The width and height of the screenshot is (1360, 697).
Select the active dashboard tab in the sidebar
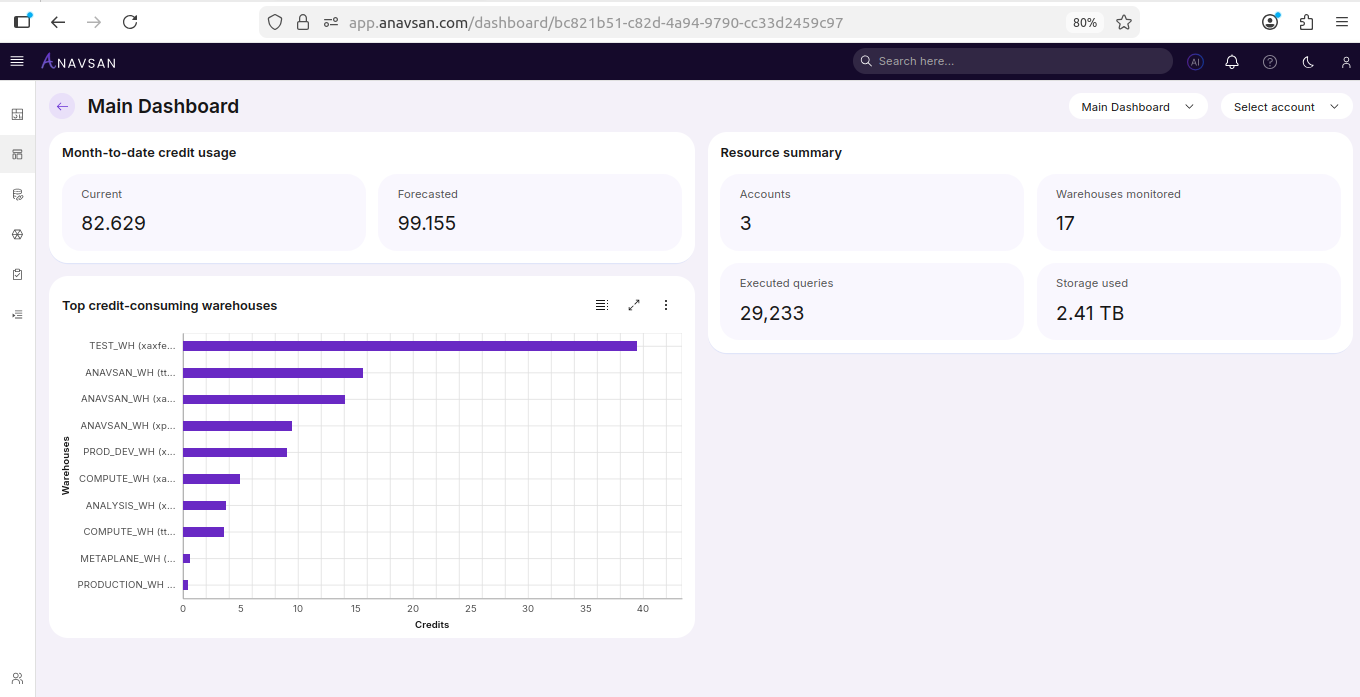(17, 154)
